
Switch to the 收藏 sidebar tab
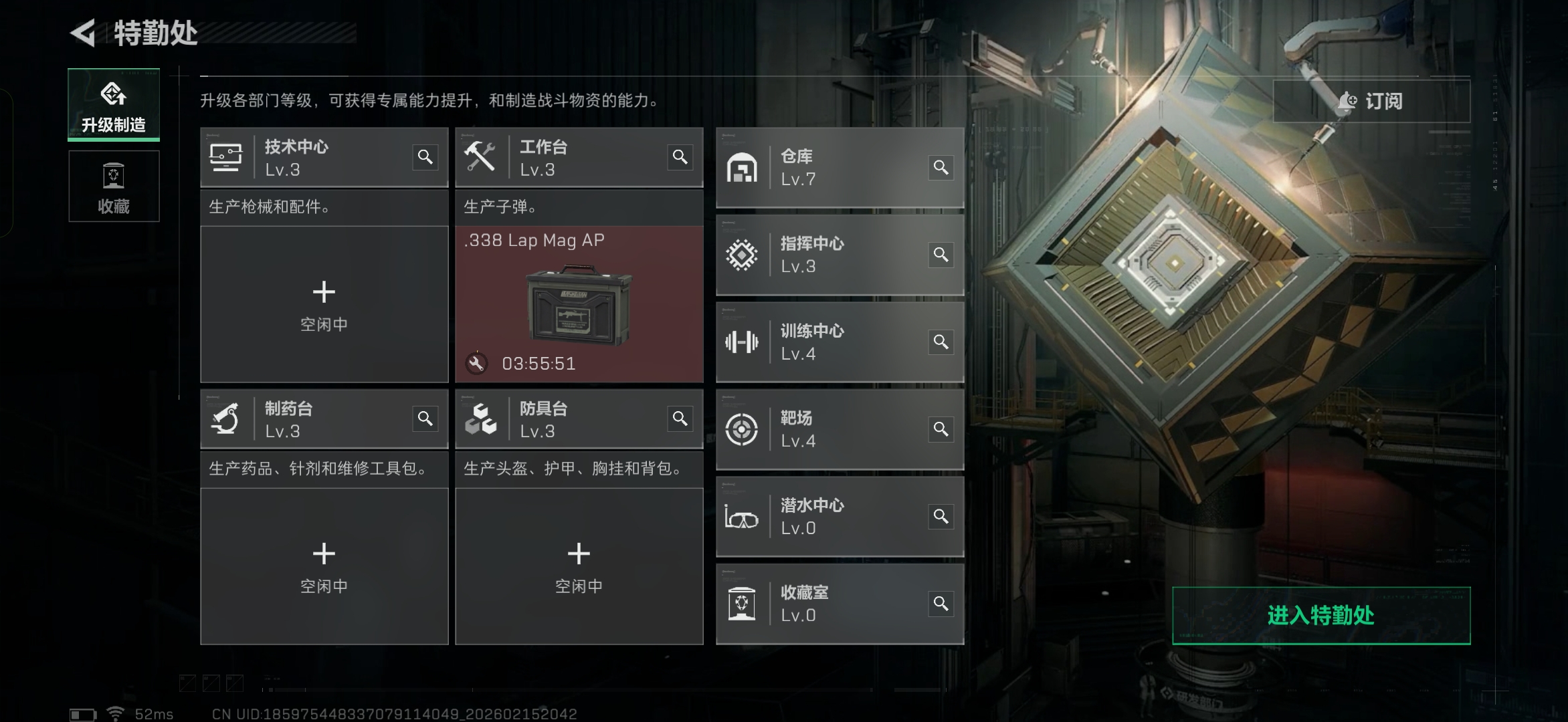(x=114, y=186)
